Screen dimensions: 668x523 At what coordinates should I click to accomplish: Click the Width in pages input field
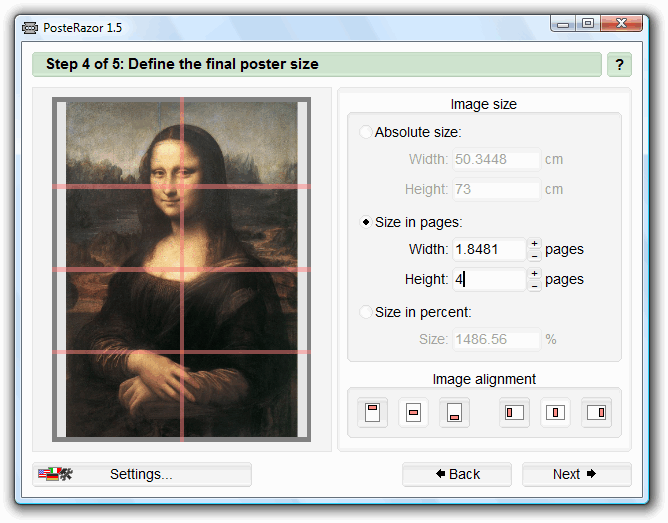coord(489,250)
